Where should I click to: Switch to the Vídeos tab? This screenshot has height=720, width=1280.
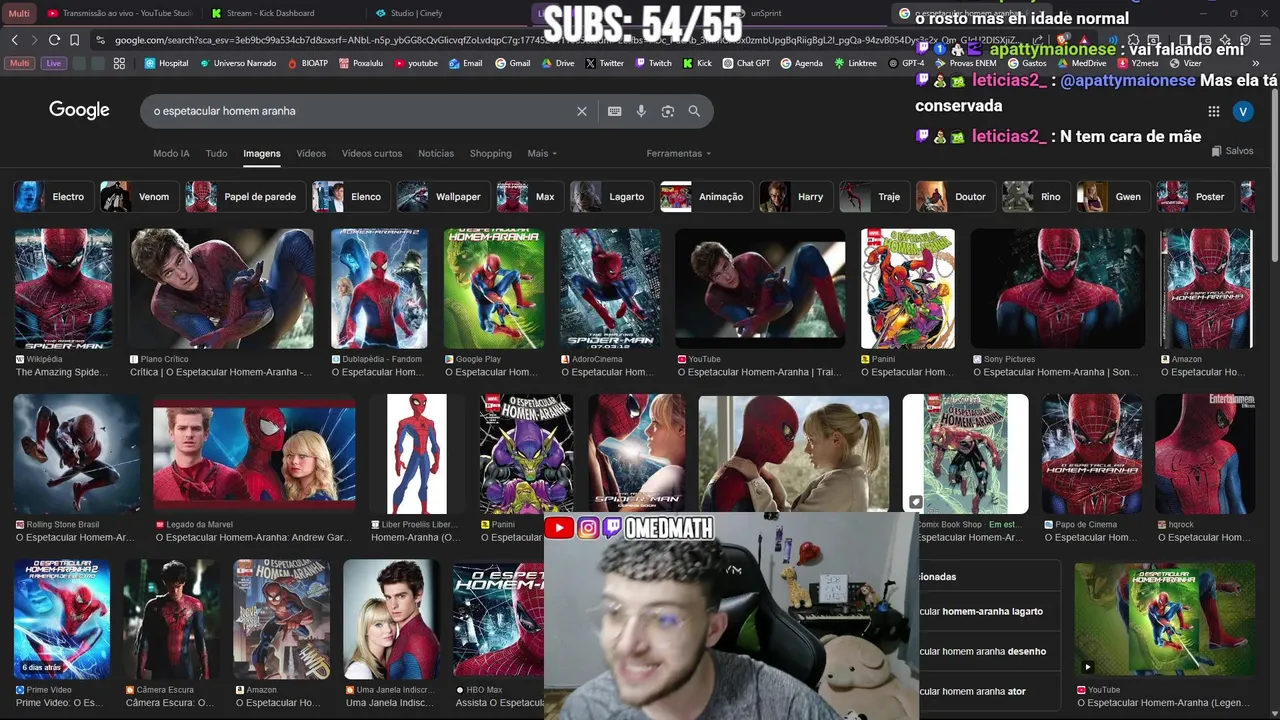[x=311, y=153]
